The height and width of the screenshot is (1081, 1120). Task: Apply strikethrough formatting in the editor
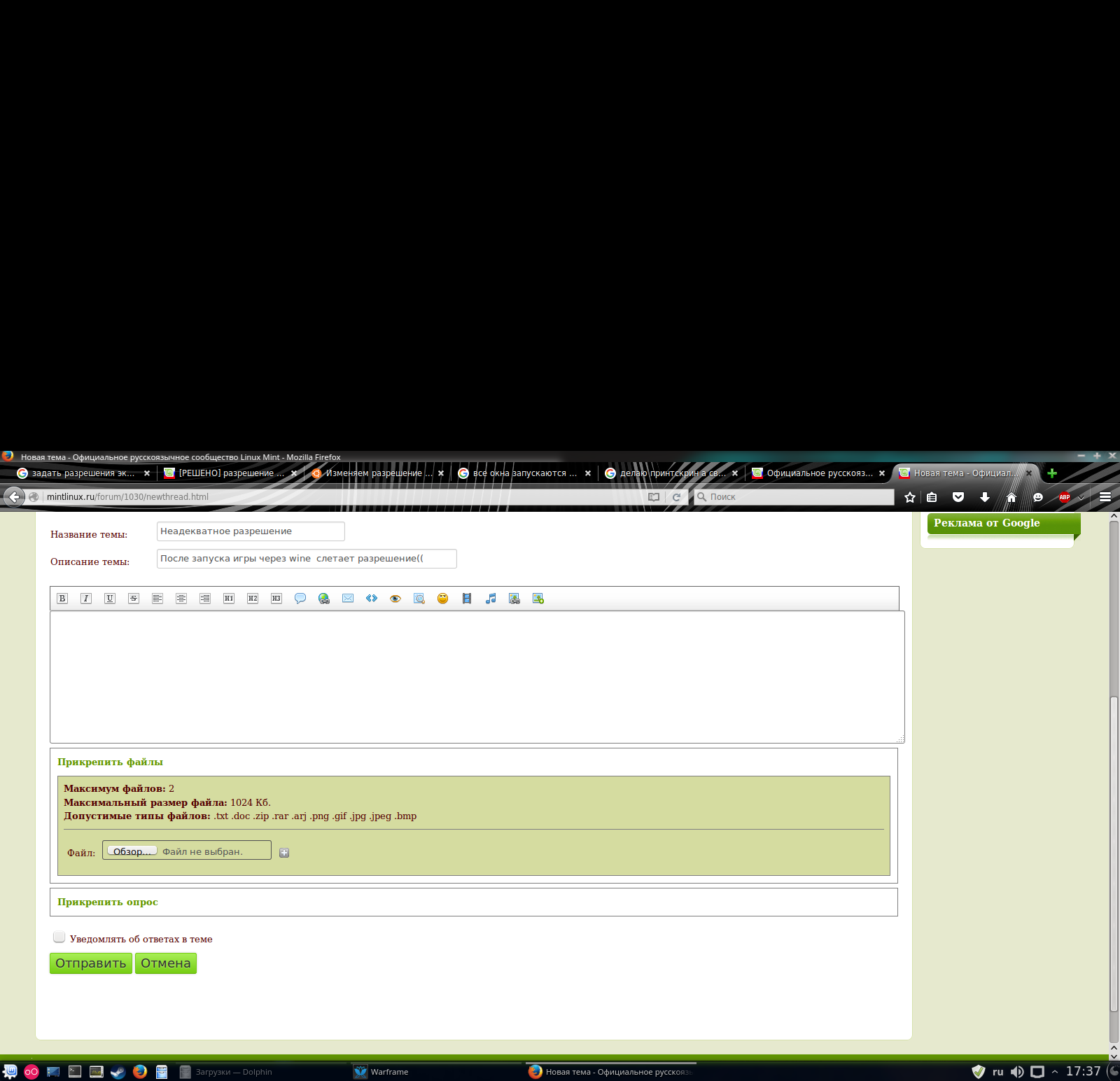[134, 599]
